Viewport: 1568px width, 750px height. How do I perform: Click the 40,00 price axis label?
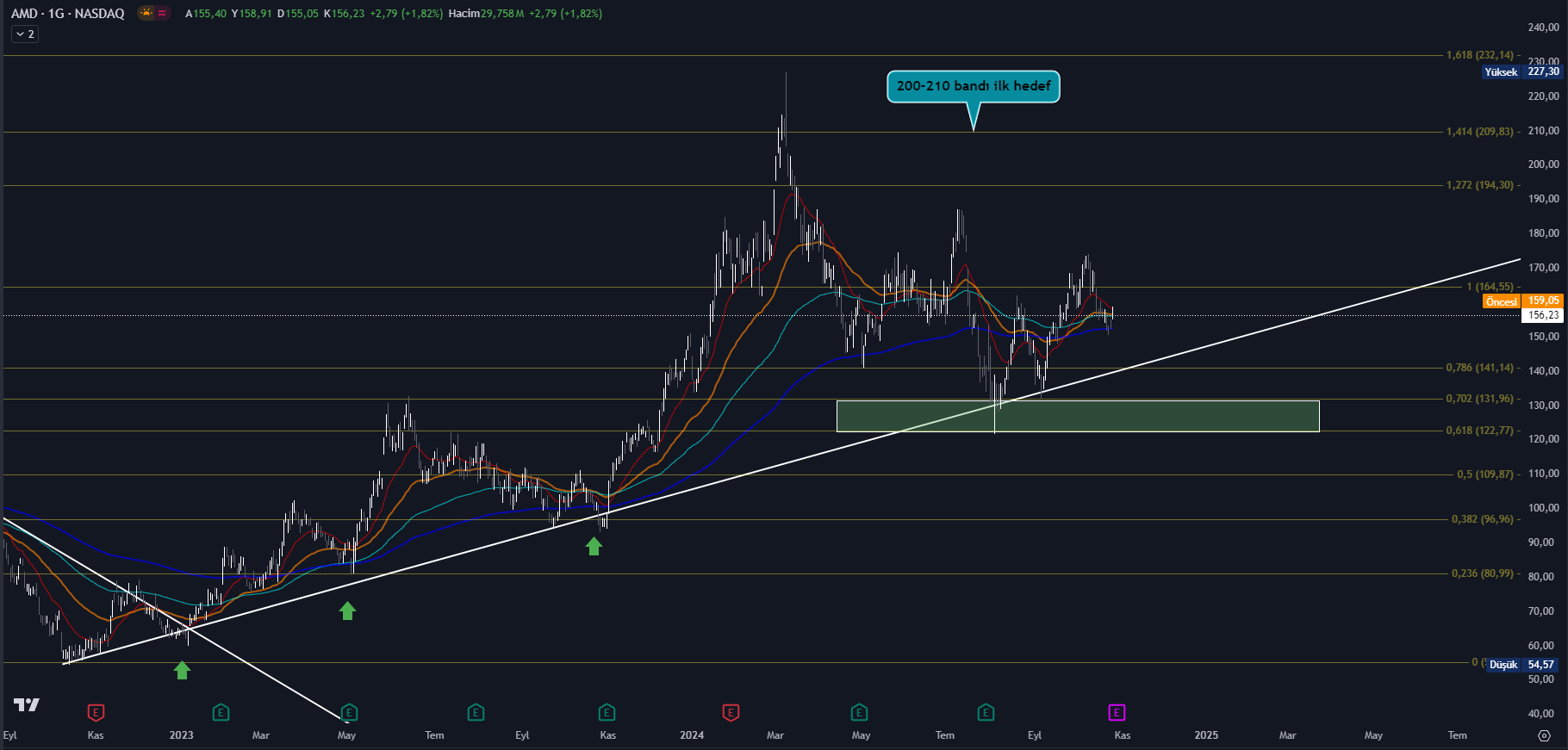click(x=1543, y=714)
